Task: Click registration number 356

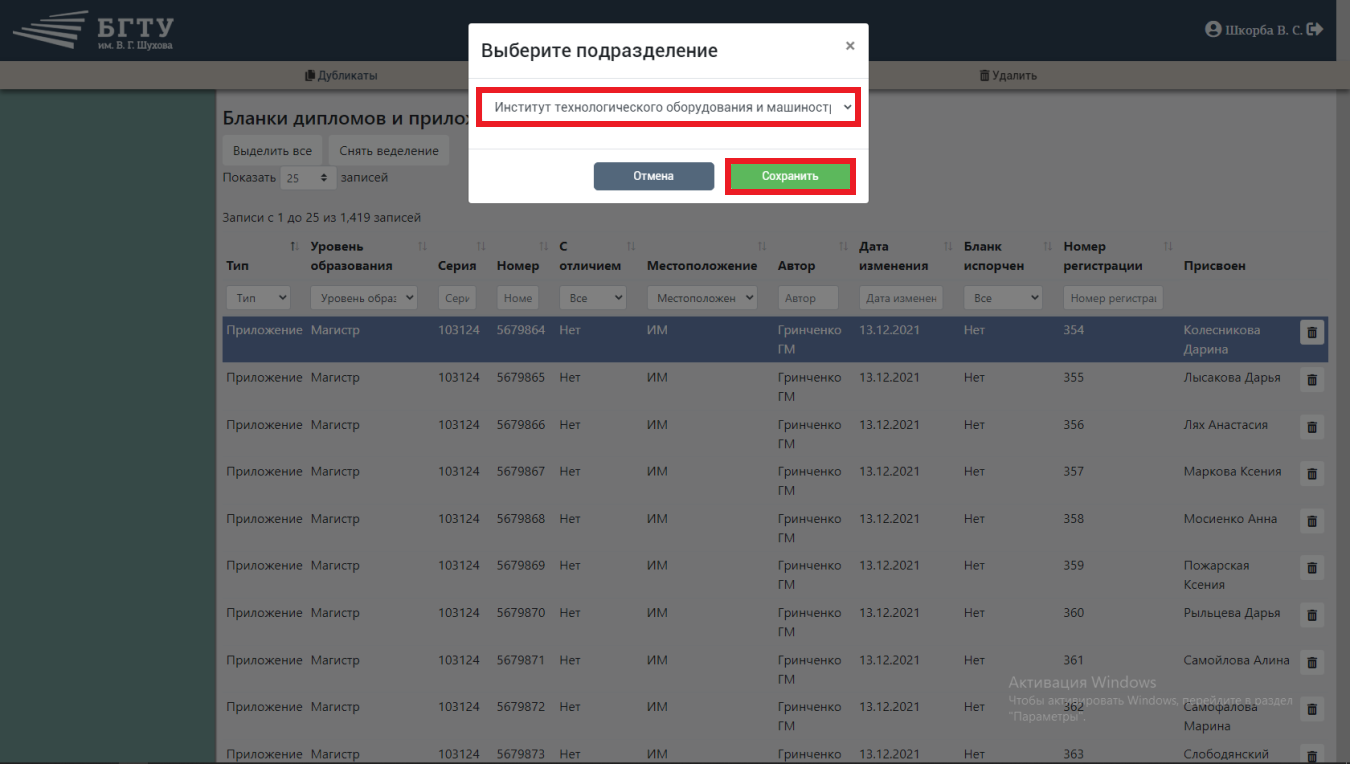Action: 1073,424
